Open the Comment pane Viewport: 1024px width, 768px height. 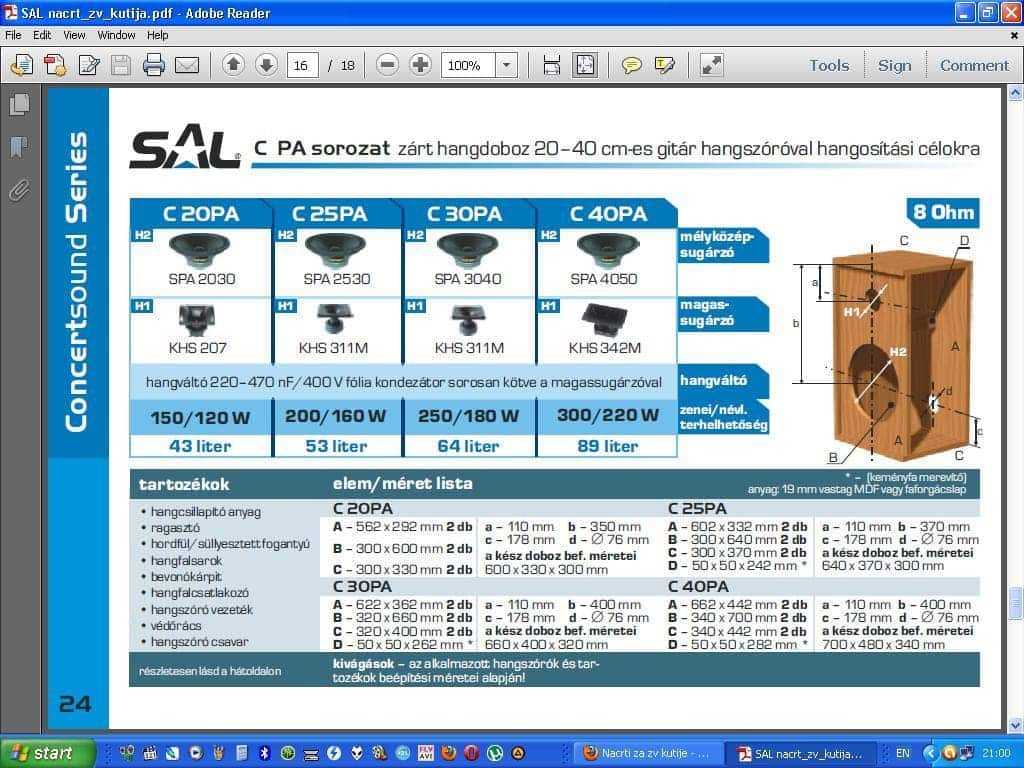tap(974, 65)
